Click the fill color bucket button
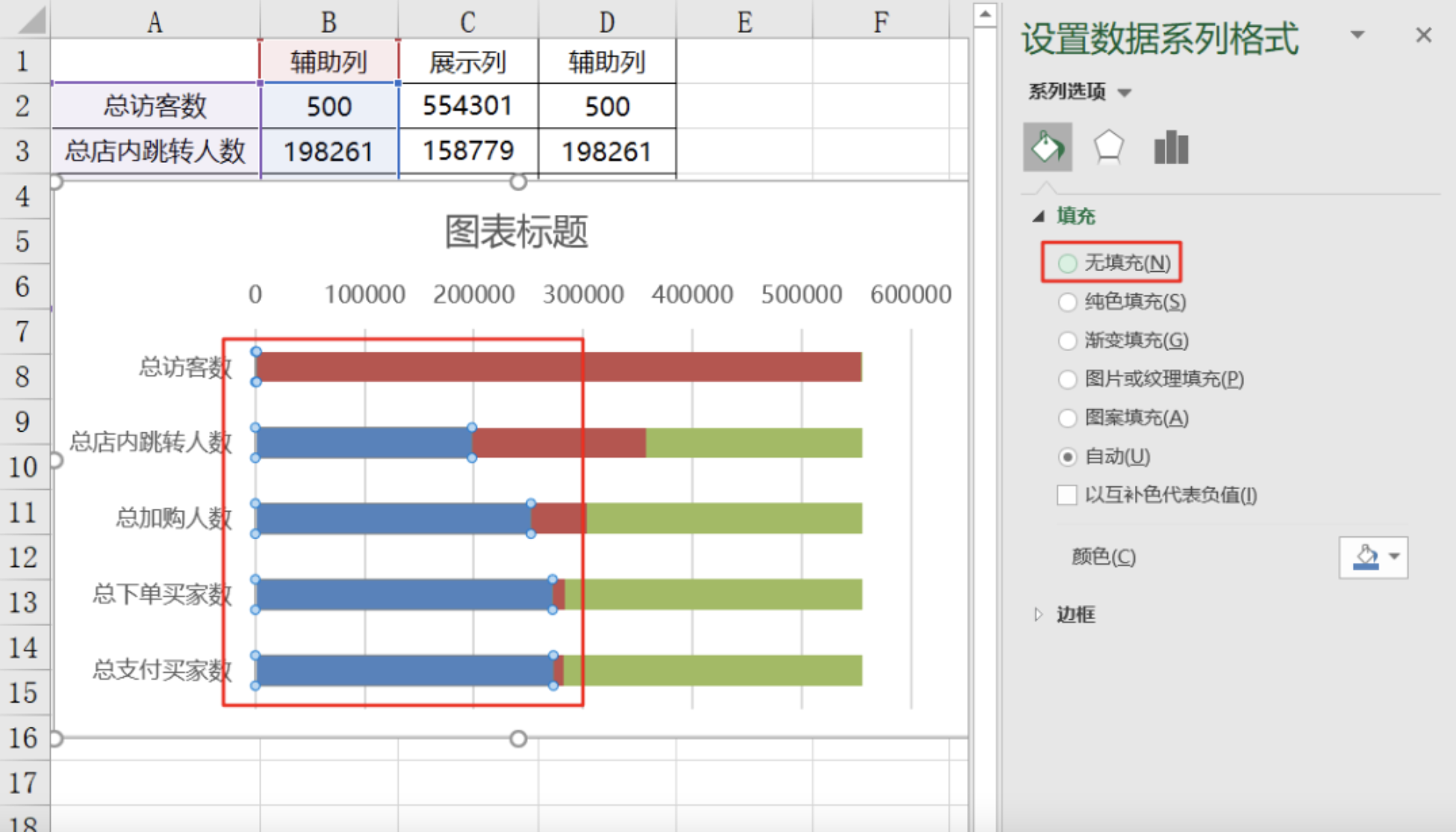The width and height of the screenshot is (1456, 832). click(1366, 557)
